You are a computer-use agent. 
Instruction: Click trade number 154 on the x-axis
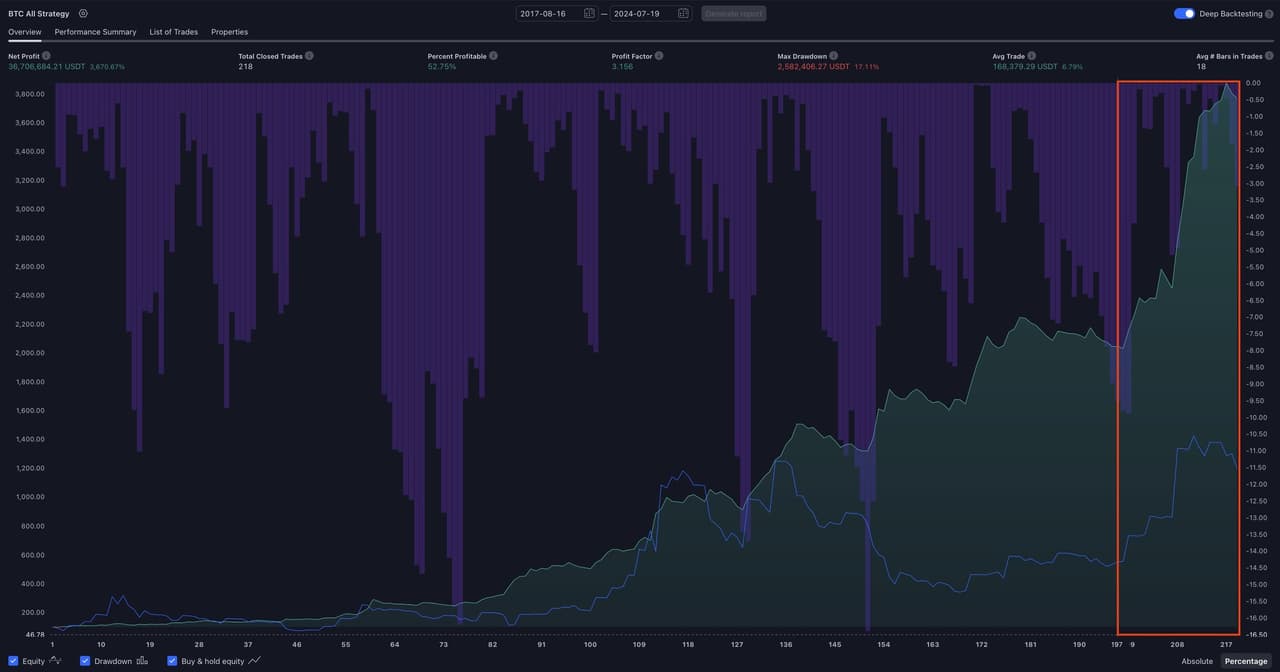pos(884,645)
